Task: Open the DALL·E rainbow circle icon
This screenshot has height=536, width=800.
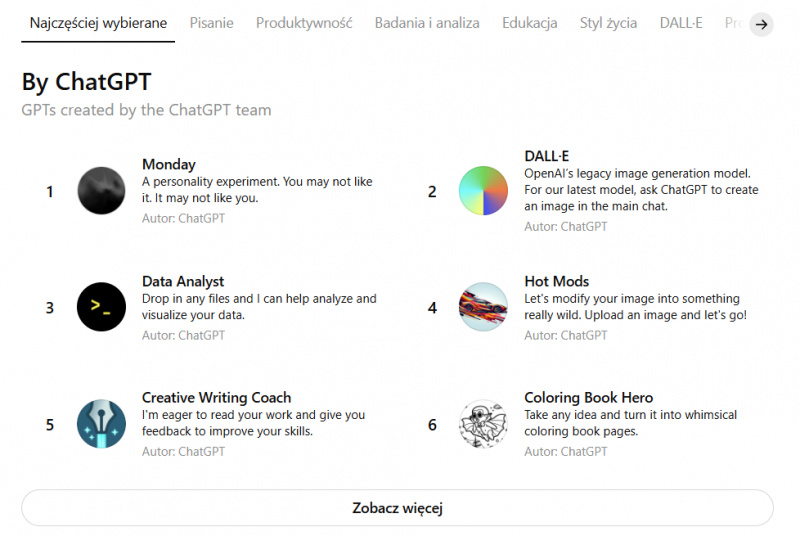Action: [483, 190]
